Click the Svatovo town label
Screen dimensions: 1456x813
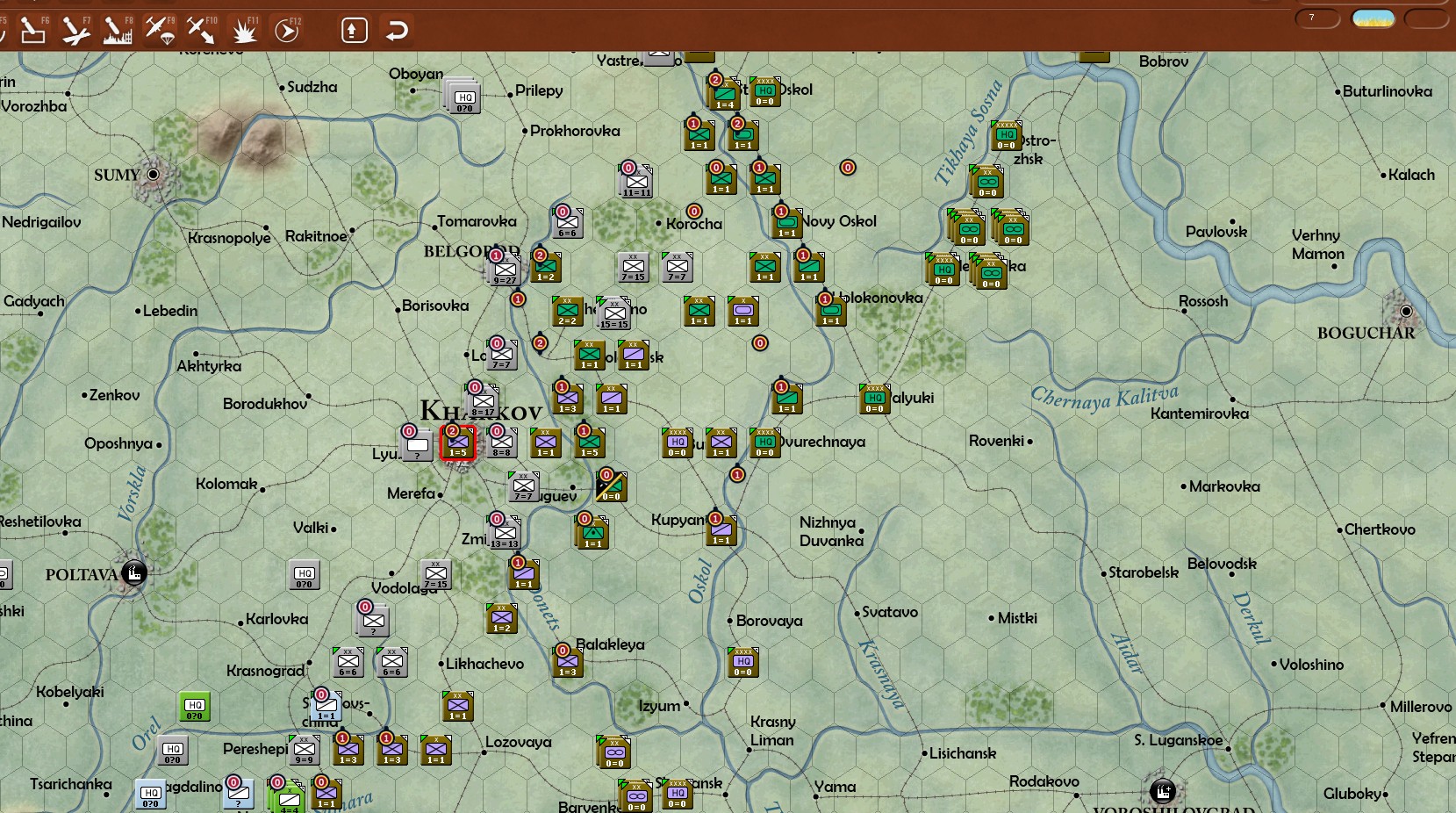890,612
